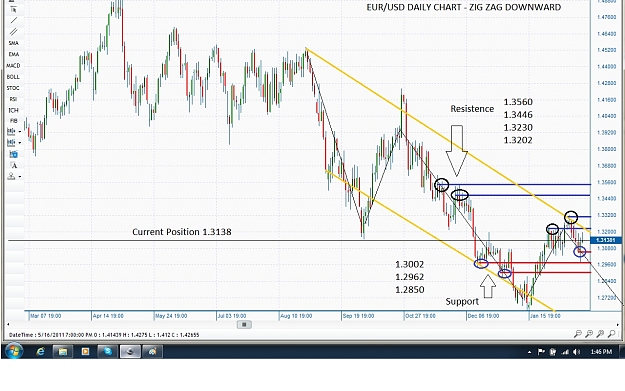Click the DateTime OHLC status bar text
The width and height of the screenshot is (625, 391).
coord(104,335)
